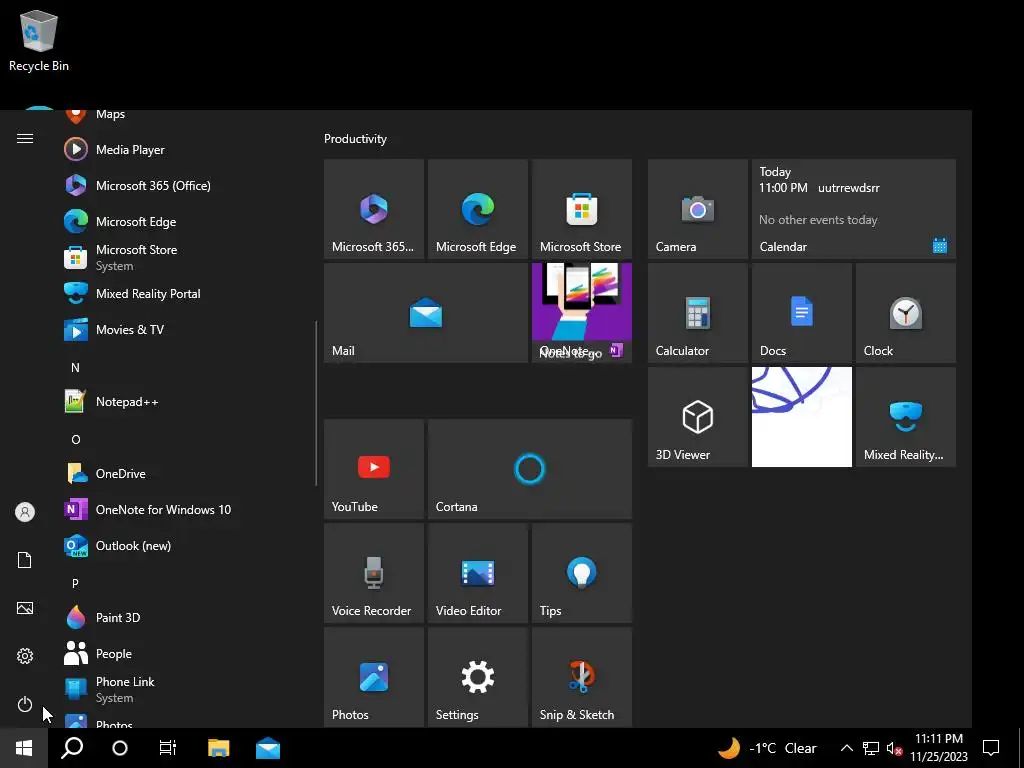Open Cortana circle on the taskbar
The width and height of the screenshot is (1024, 768).
(x=120, y=748)
